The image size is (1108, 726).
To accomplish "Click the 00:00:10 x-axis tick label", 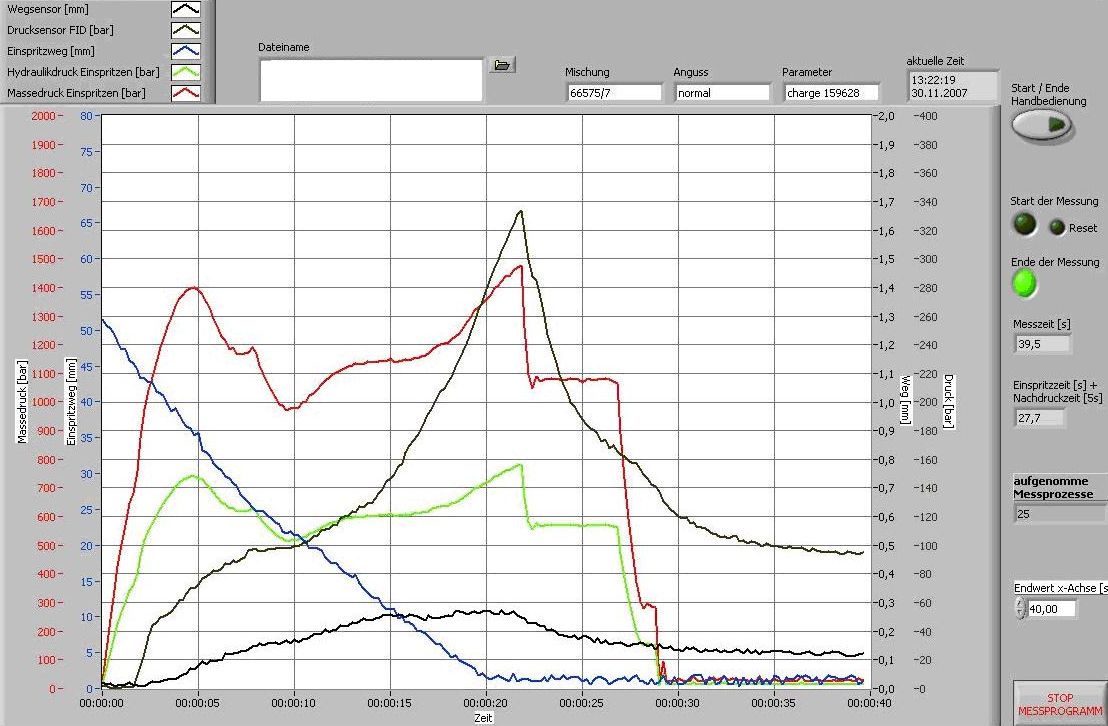I will click(293, 703).
